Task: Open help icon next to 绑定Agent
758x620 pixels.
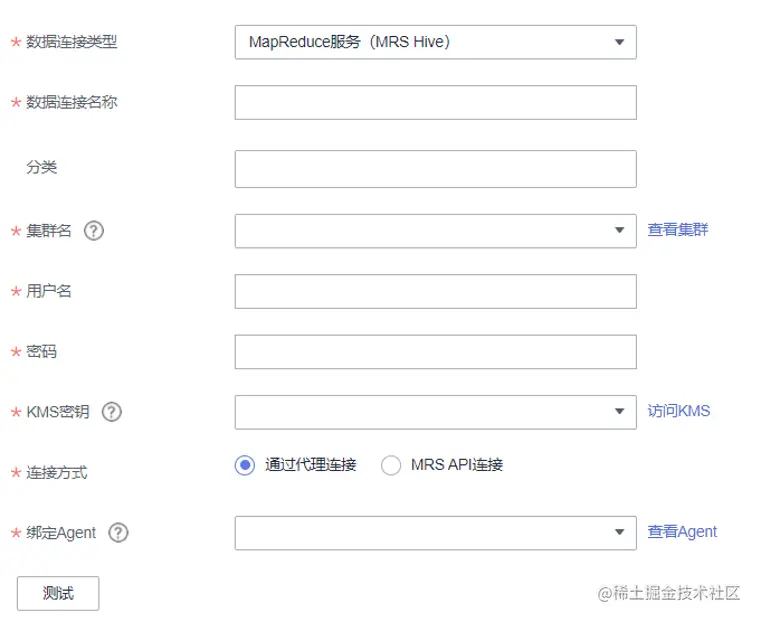Action: pos(118,533)
